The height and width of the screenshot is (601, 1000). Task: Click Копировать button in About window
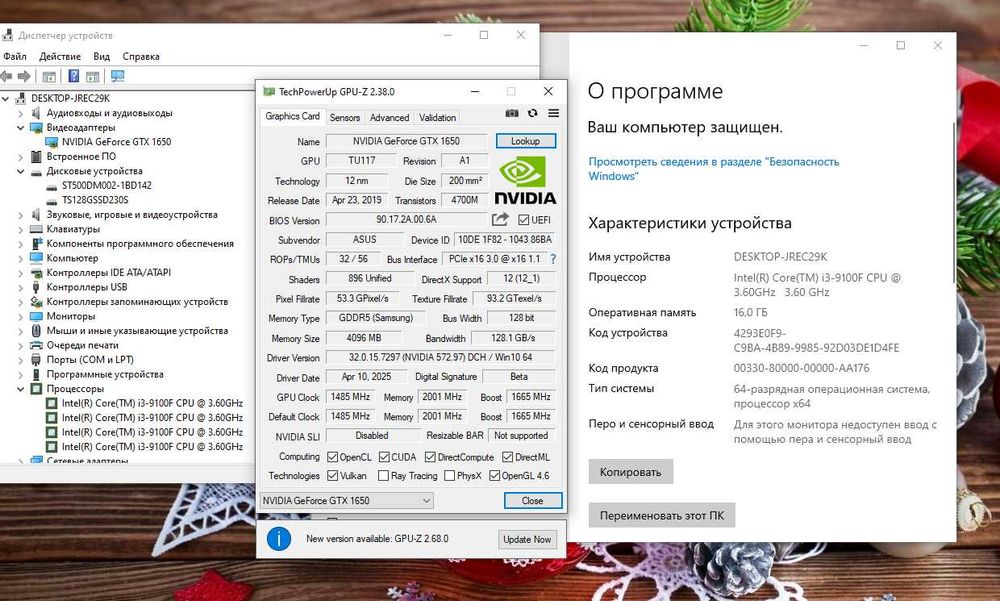[630, 472]
